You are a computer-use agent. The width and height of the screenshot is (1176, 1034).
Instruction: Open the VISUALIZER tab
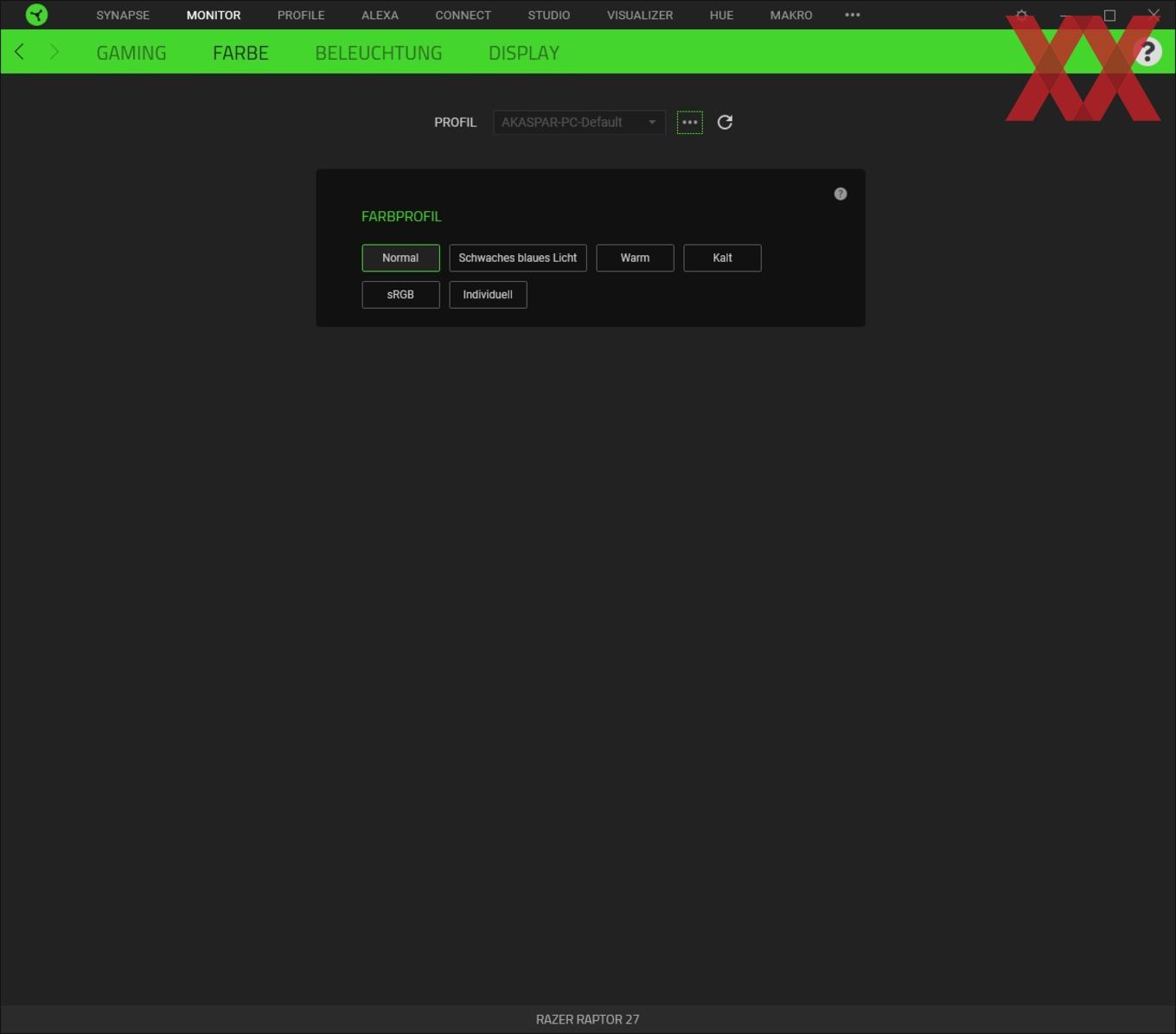[x=640, y=15]
